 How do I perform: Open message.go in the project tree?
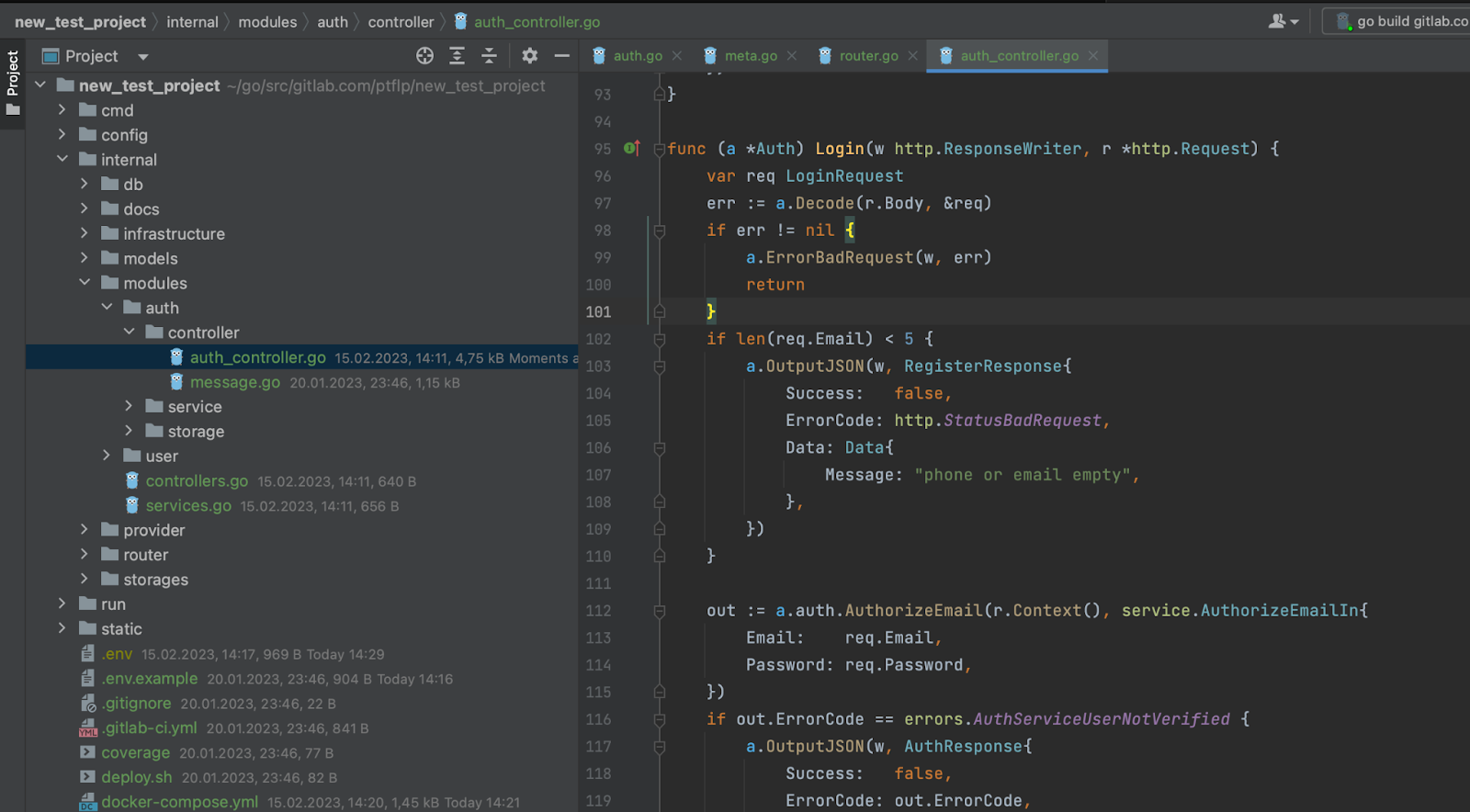point(234,382)
